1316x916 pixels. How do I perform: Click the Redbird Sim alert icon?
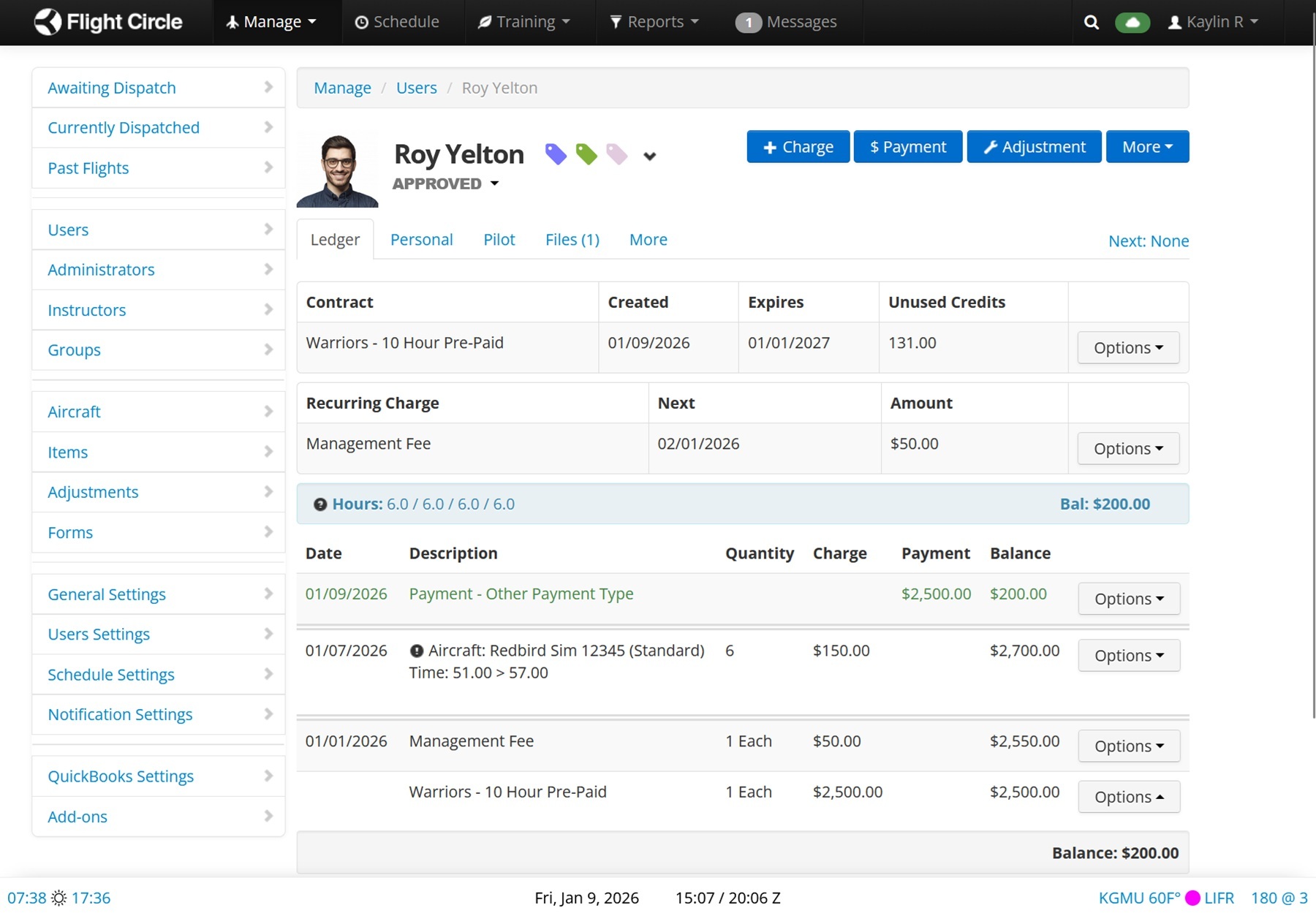417,651
